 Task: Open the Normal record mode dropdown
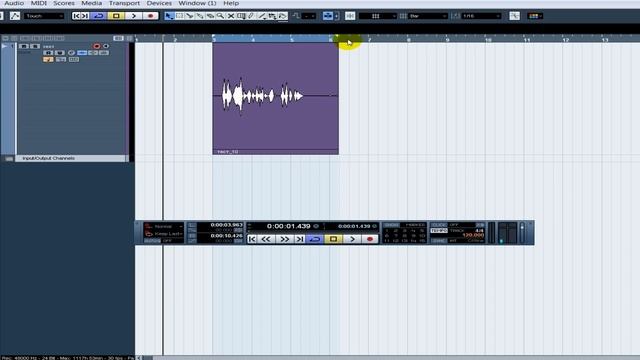[x=163, y=226]
